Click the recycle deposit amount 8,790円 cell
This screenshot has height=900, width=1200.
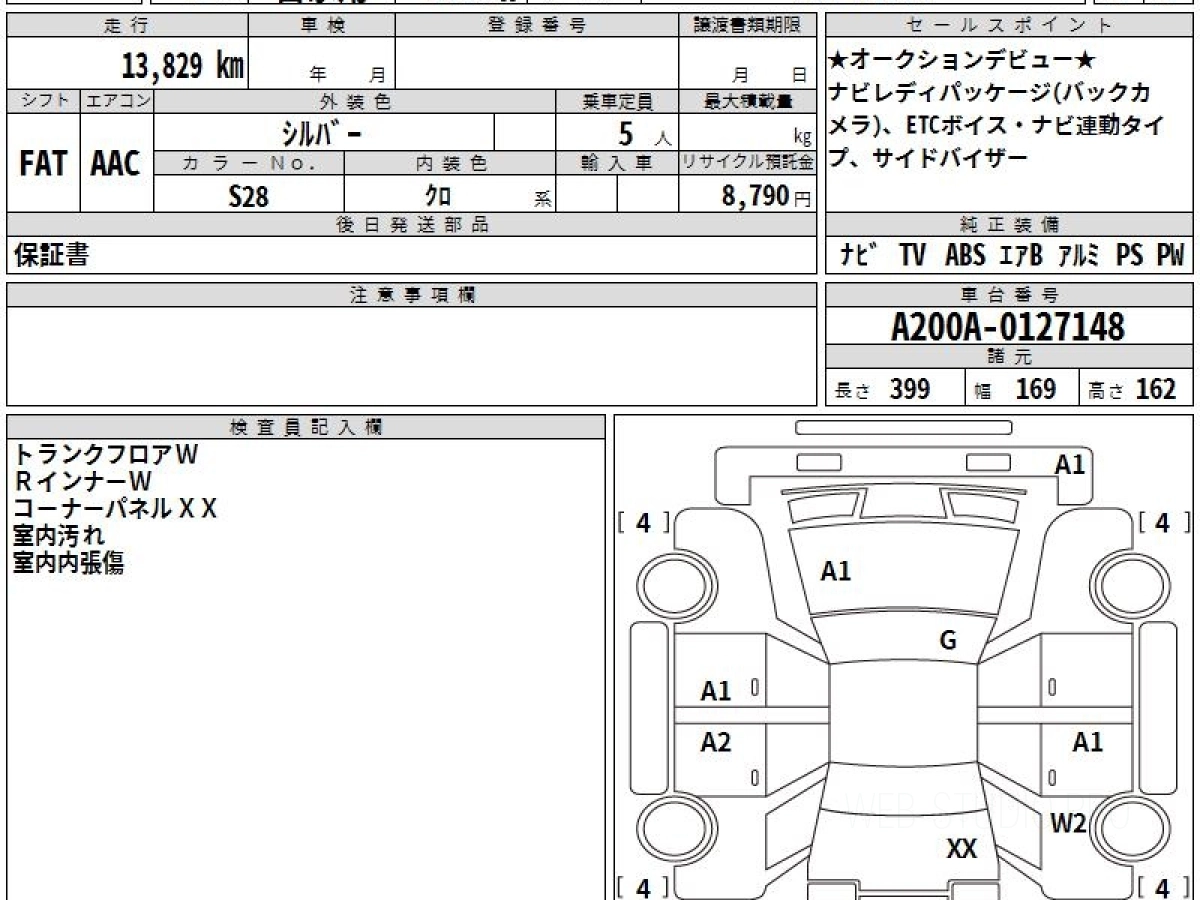pyautogui.click(x=762, y=195)
